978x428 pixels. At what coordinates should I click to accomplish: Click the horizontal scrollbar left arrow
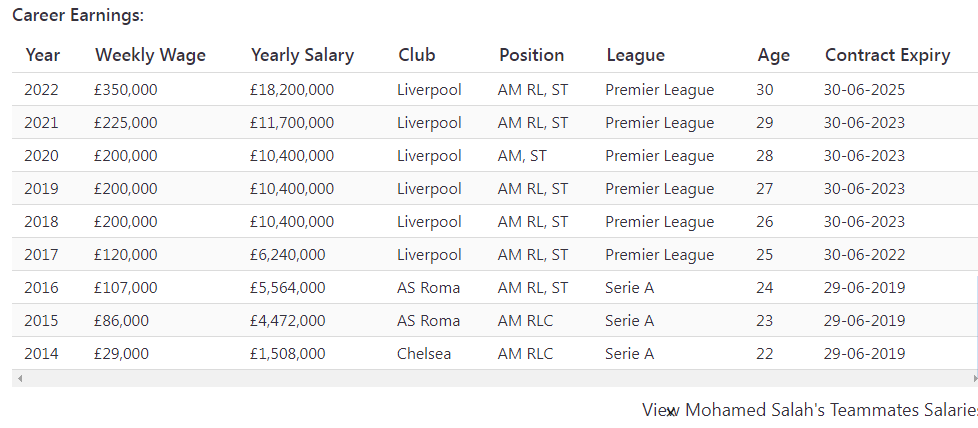pyautogui.click(x=20, y=378)
